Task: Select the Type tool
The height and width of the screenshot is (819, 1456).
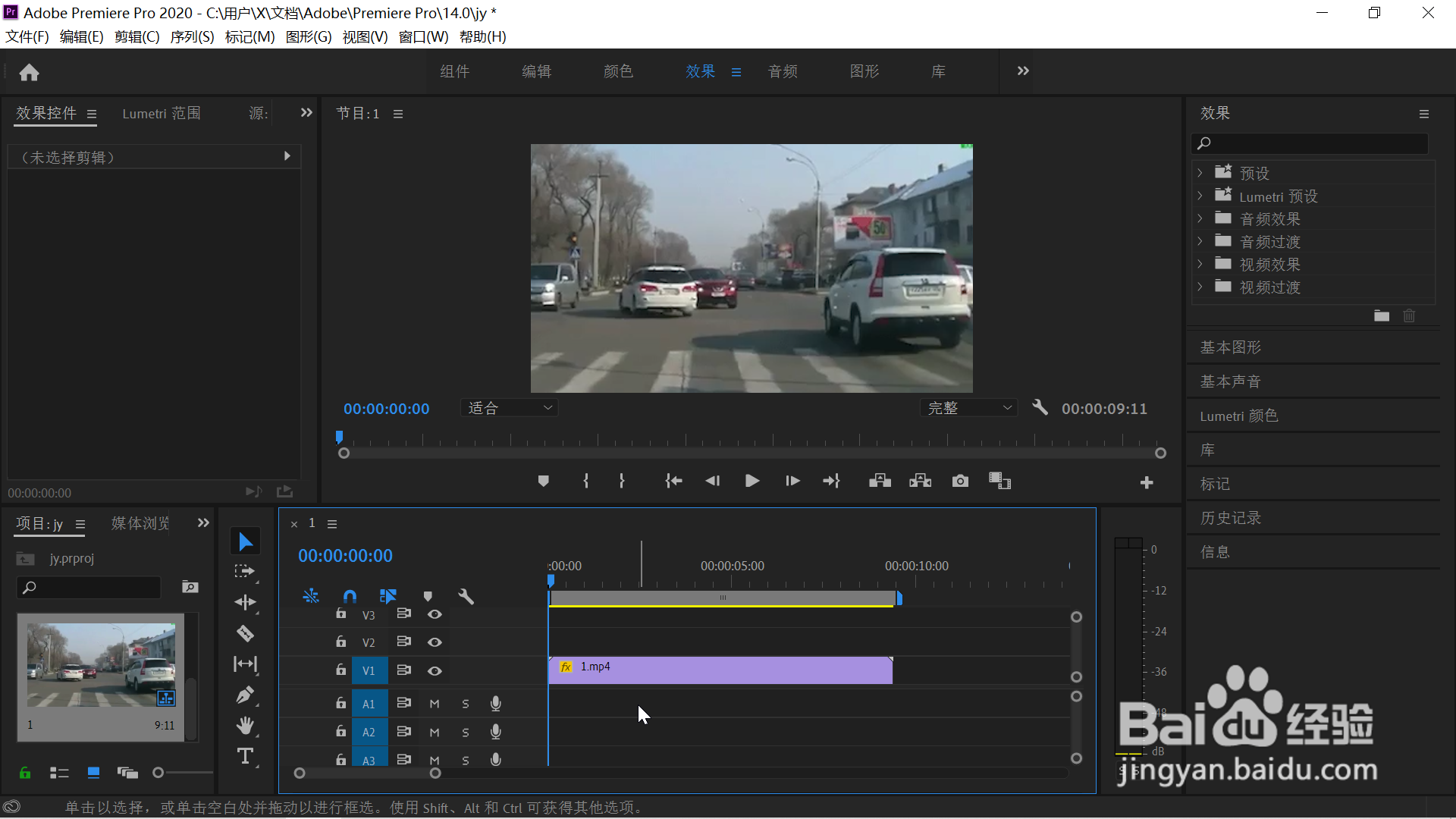Action: (x=245, y=756)
